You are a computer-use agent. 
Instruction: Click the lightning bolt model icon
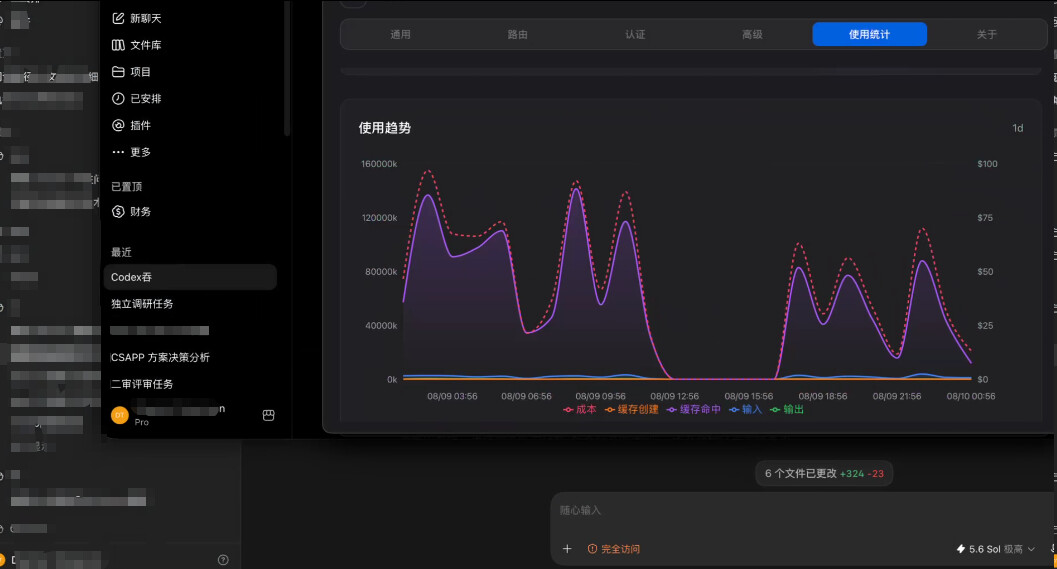point(961,549)
